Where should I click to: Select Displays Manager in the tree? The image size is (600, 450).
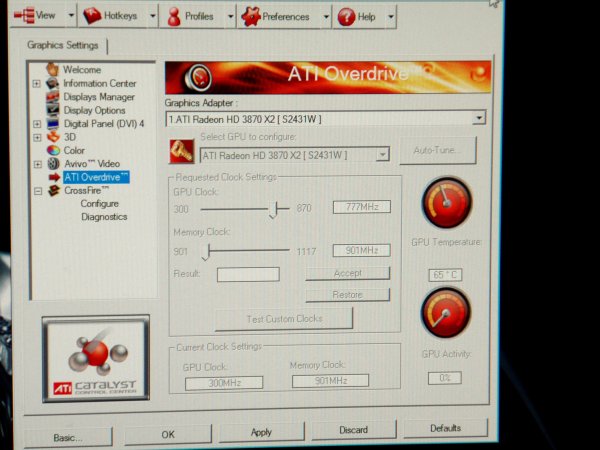(99, 97)
